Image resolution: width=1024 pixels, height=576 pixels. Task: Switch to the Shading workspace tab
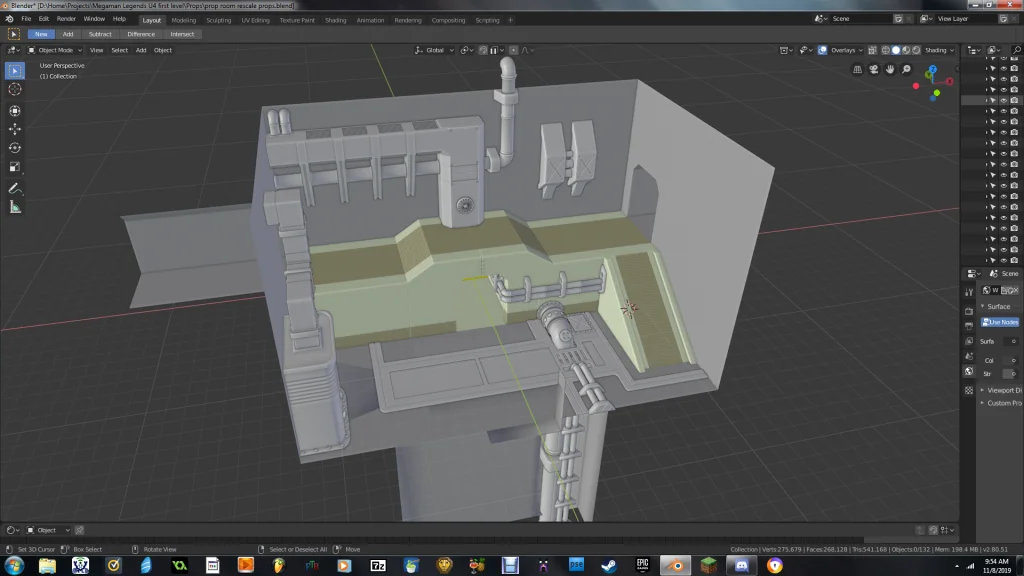[x=336, y=20]
